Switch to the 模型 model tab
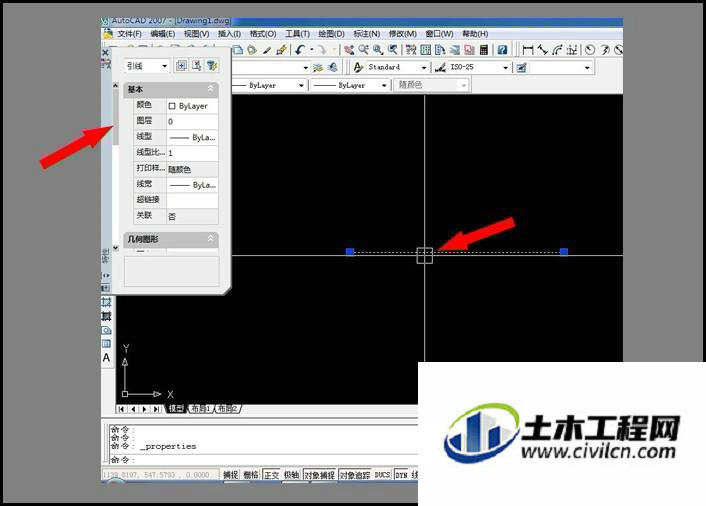Screen dimensions: 706x506 coord(176,408)
